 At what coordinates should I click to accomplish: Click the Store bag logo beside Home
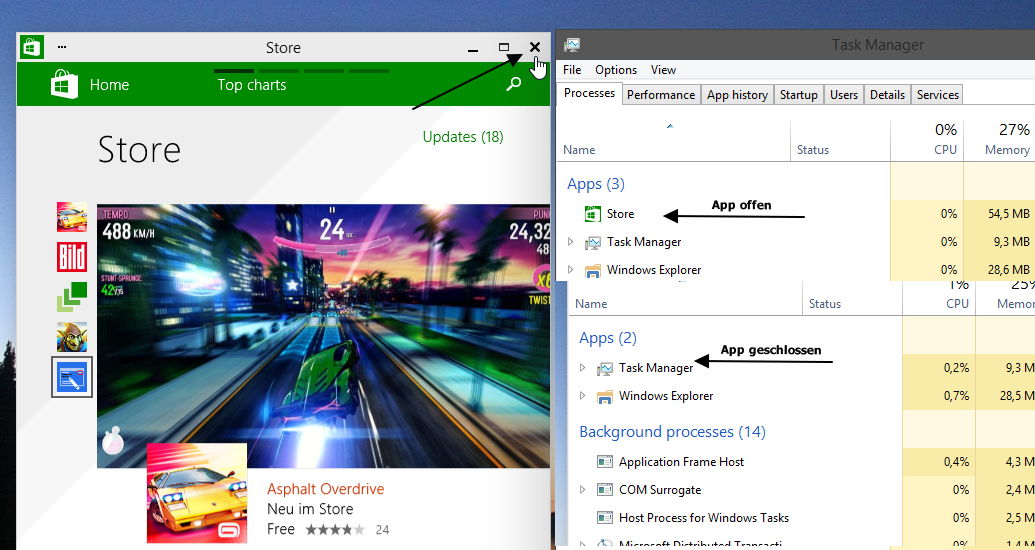(65, 85)
